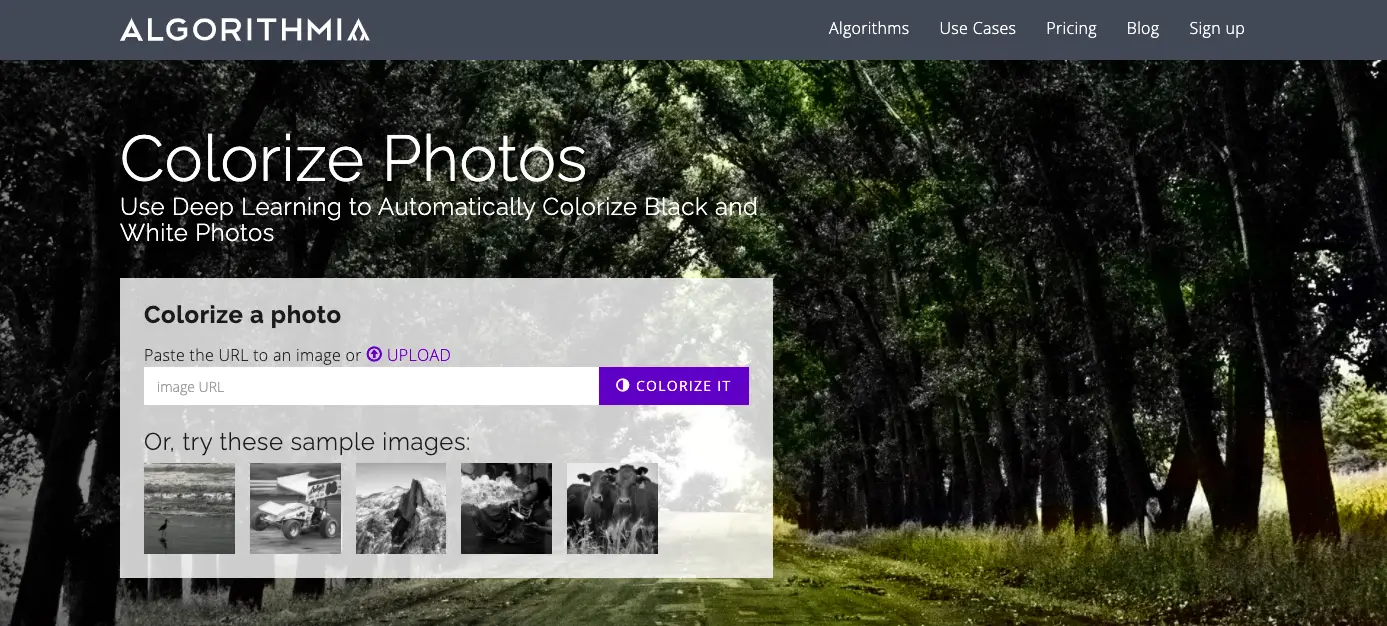
Task: Click the 'Colorize a photo' heading
Action: pyautogui.click(x=243, y=315)
